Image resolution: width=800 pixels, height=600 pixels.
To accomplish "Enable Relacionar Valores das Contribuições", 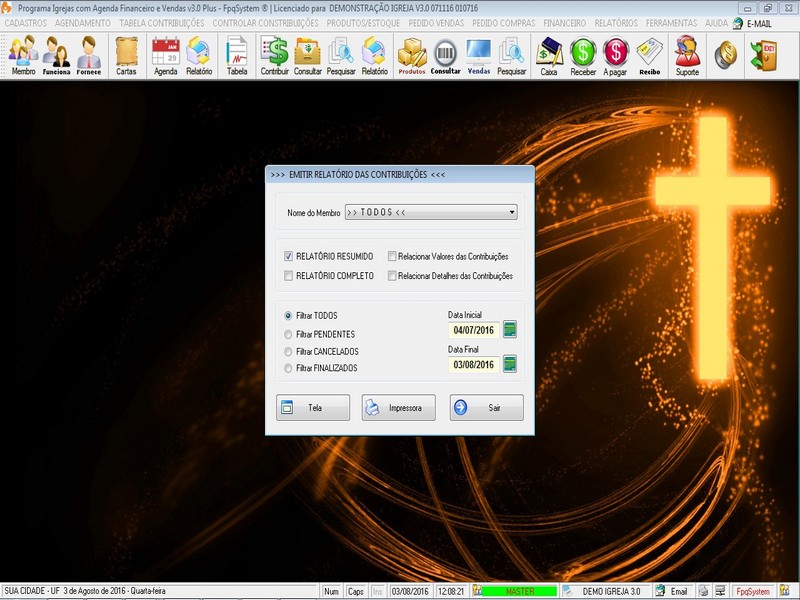I will [x=392, y=256].
